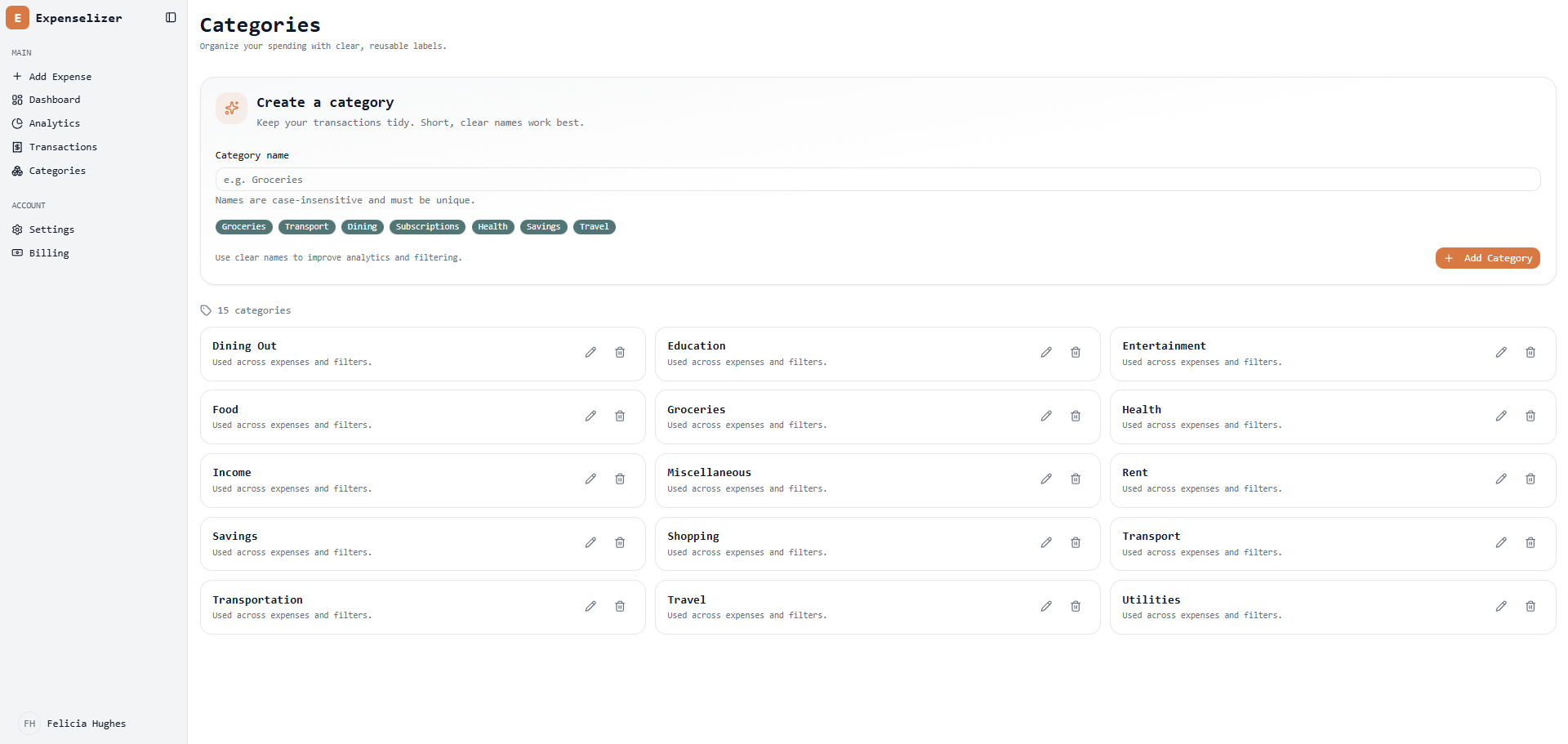Image resolution: width=1568 pixels, height=744 pixels.
Task: Click the 'Miscellaneous' card title
Action: 709,473
